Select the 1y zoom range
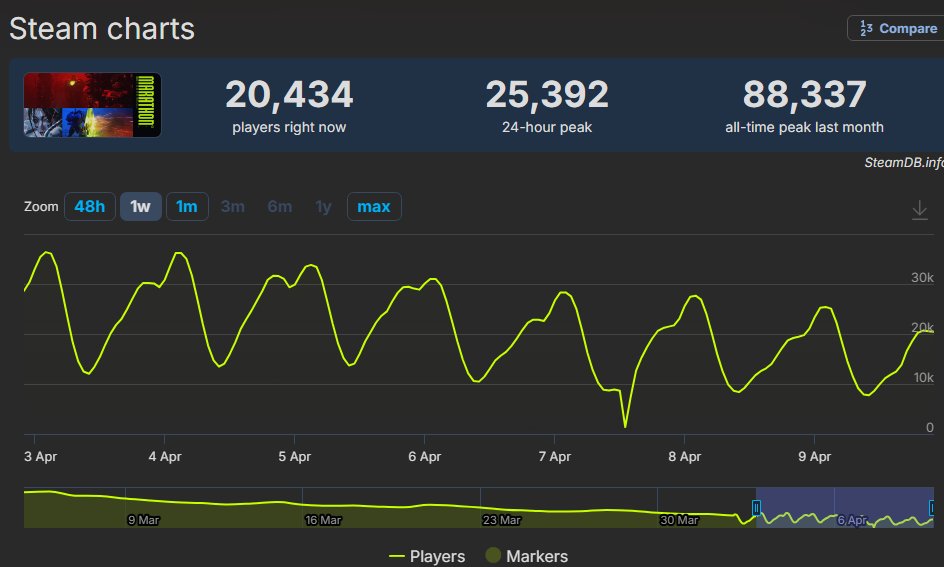This screenshot has width=944, height=567. 323,206
